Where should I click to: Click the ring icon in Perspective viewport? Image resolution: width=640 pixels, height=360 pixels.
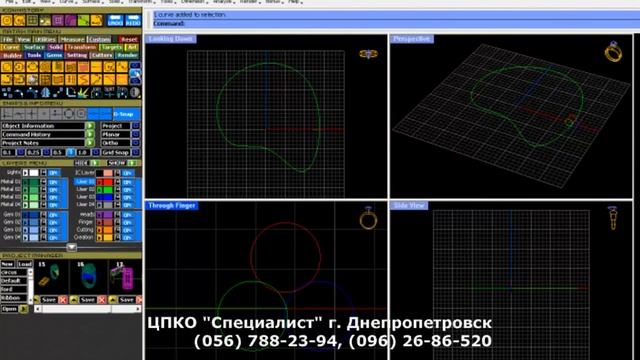613,51
